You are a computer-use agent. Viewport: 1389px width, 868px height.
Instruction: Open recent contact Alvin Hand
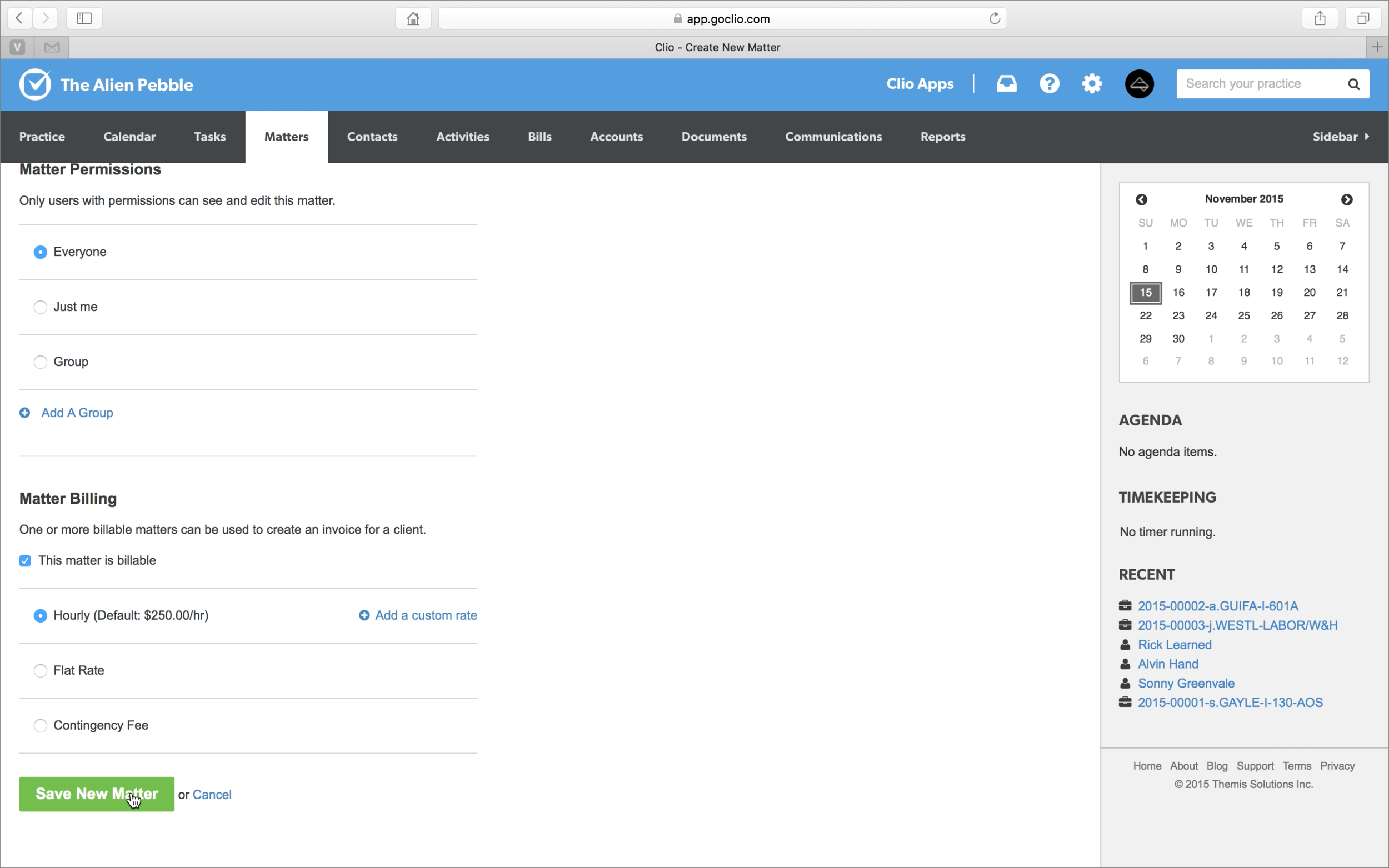click(1168, 664)
